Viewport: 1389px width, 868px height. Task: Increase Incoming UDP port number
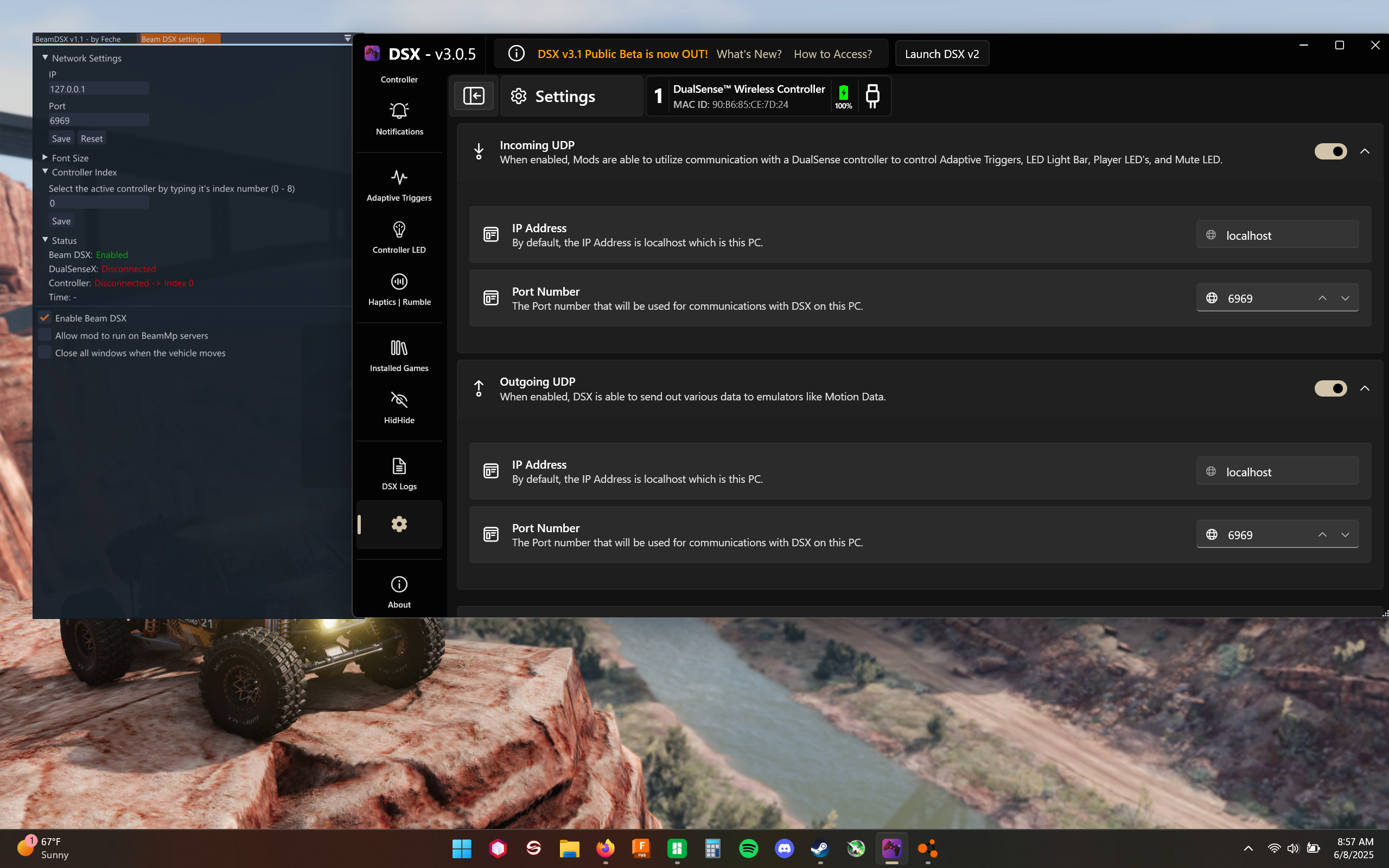[1322, 298]
